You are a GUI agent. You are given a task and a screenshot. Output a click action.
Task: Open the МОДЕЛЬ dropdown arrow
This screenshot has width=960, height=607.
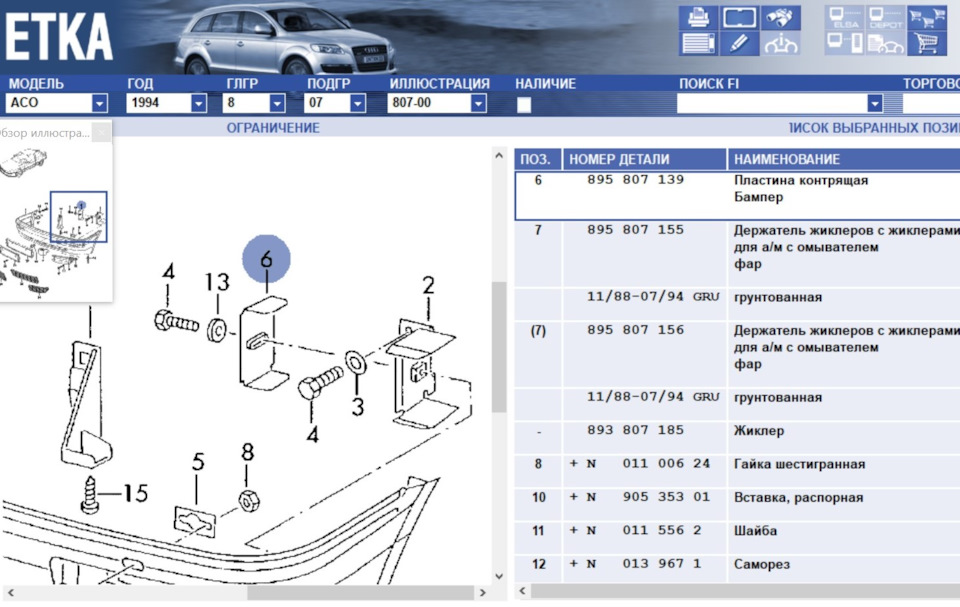tap(99, 104)
